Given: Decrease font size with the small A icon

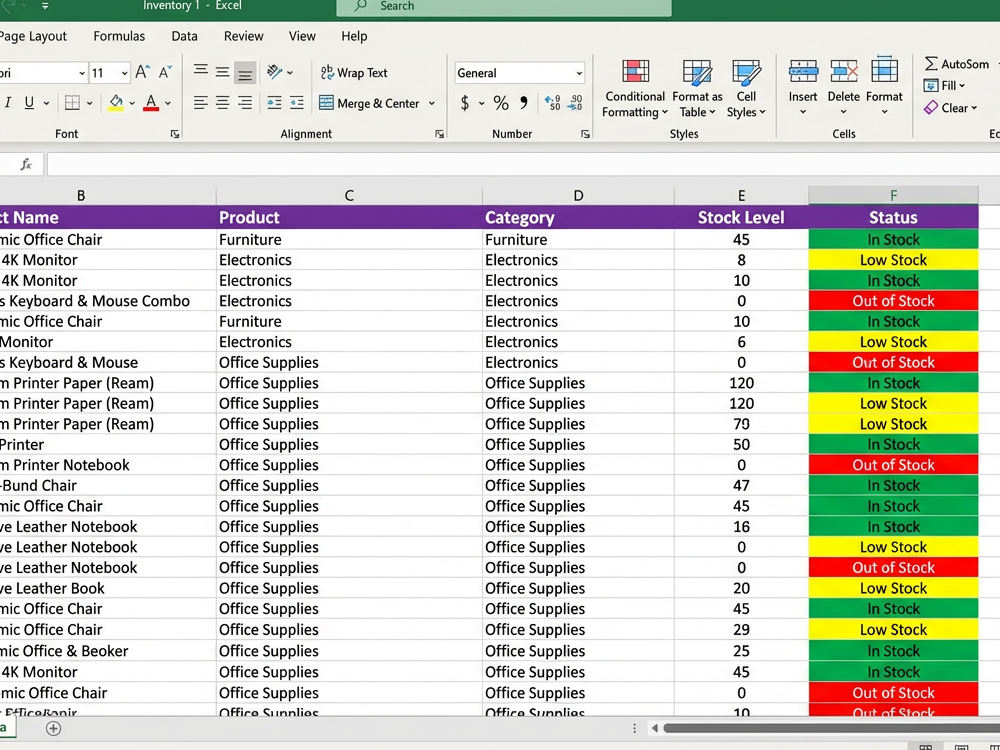Looking at the screenshot, I should click(165, 72).
